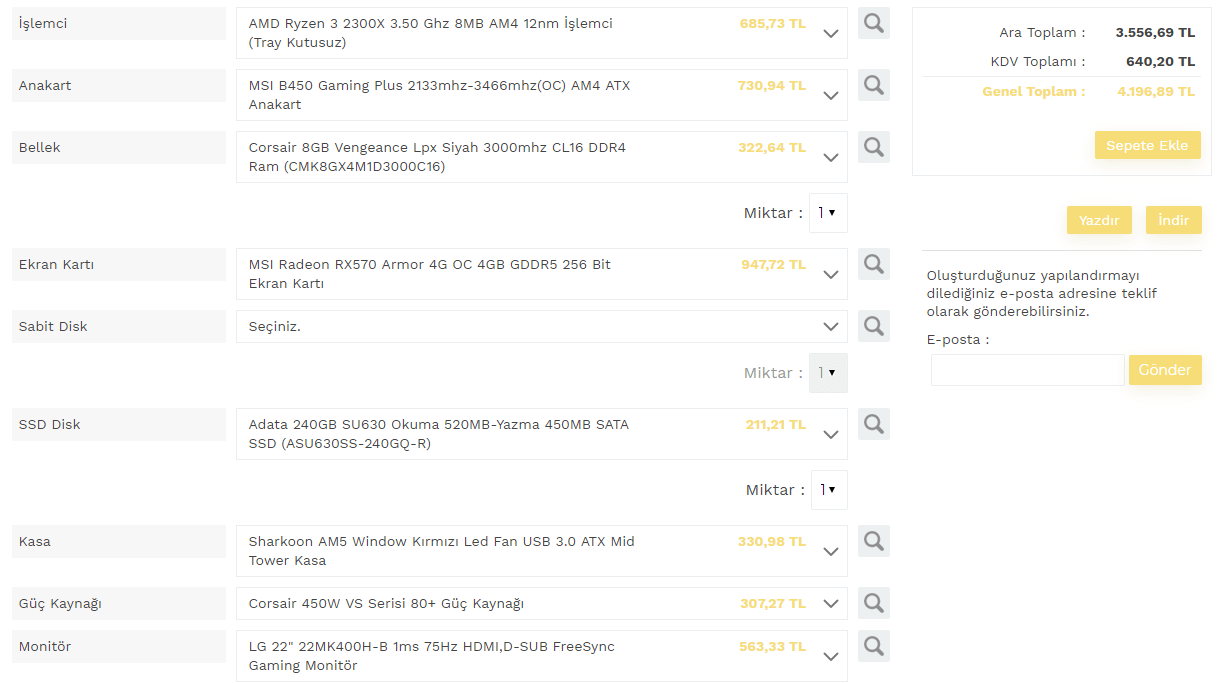Click the Genel Toplam 4.196,89 TL value
The width and height of the screenshot is (1228, 683).
1156,91
